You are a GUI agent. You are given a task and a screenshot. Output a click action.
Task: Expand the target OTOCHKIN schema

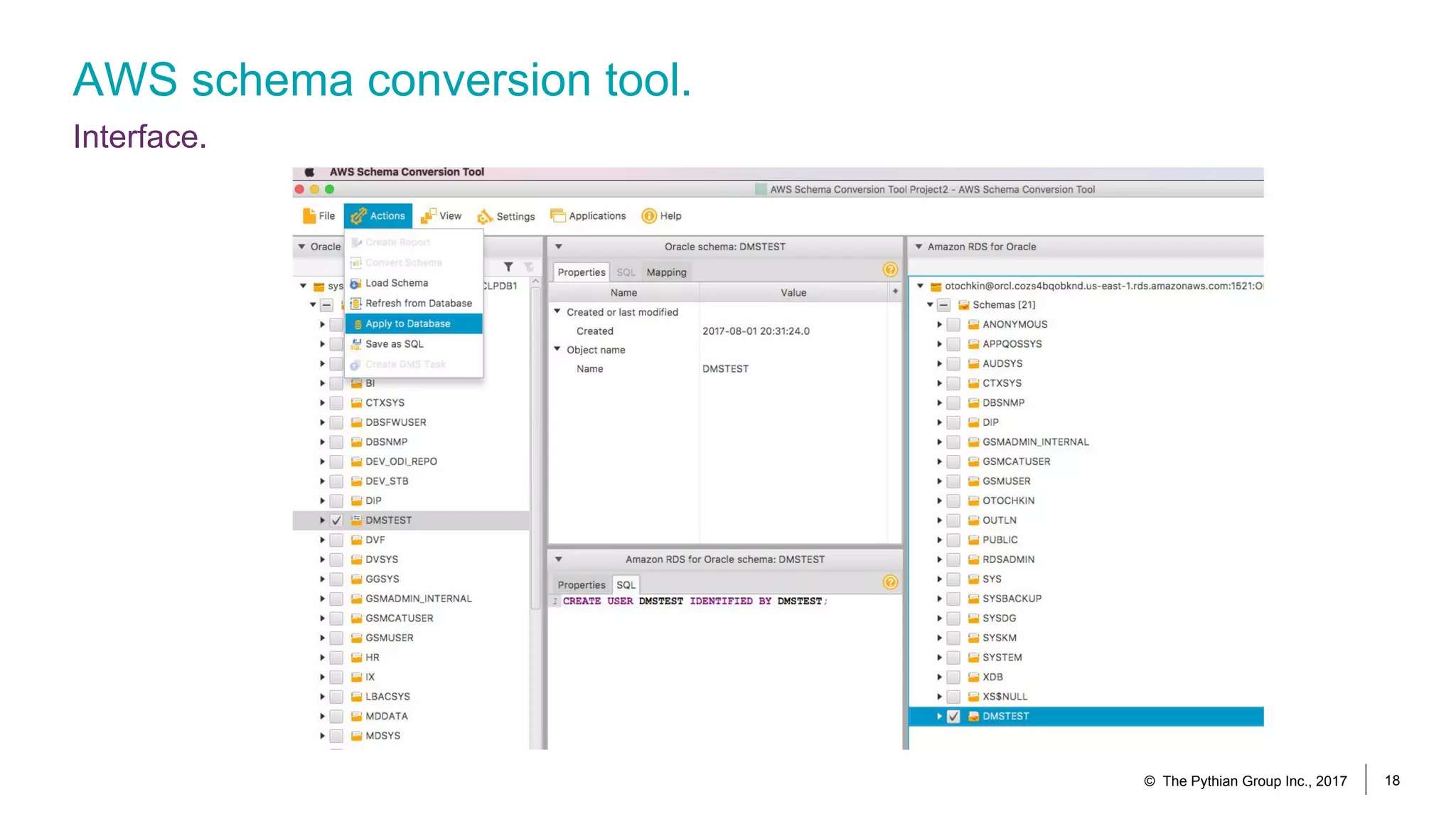(939, 500)
